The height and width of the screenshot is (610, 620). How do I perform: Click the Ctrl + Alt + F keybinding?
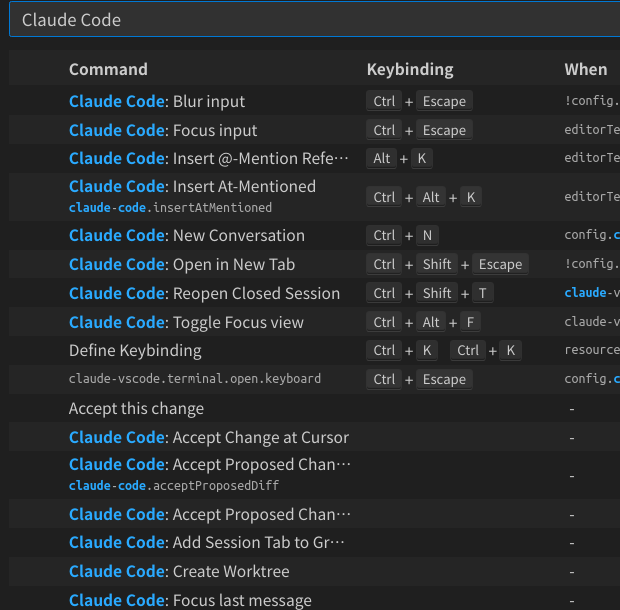423,322
